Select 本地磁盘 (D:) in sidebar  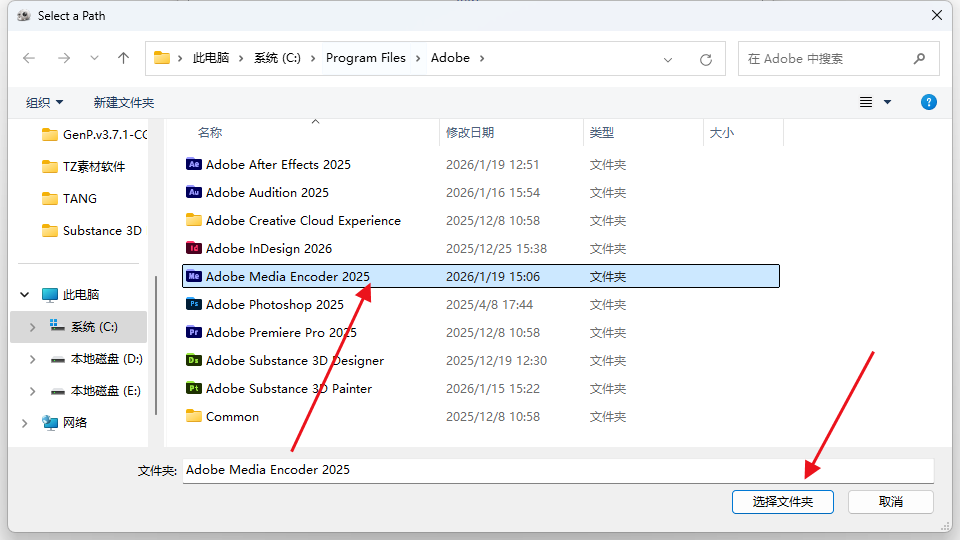tap(97, 359)
